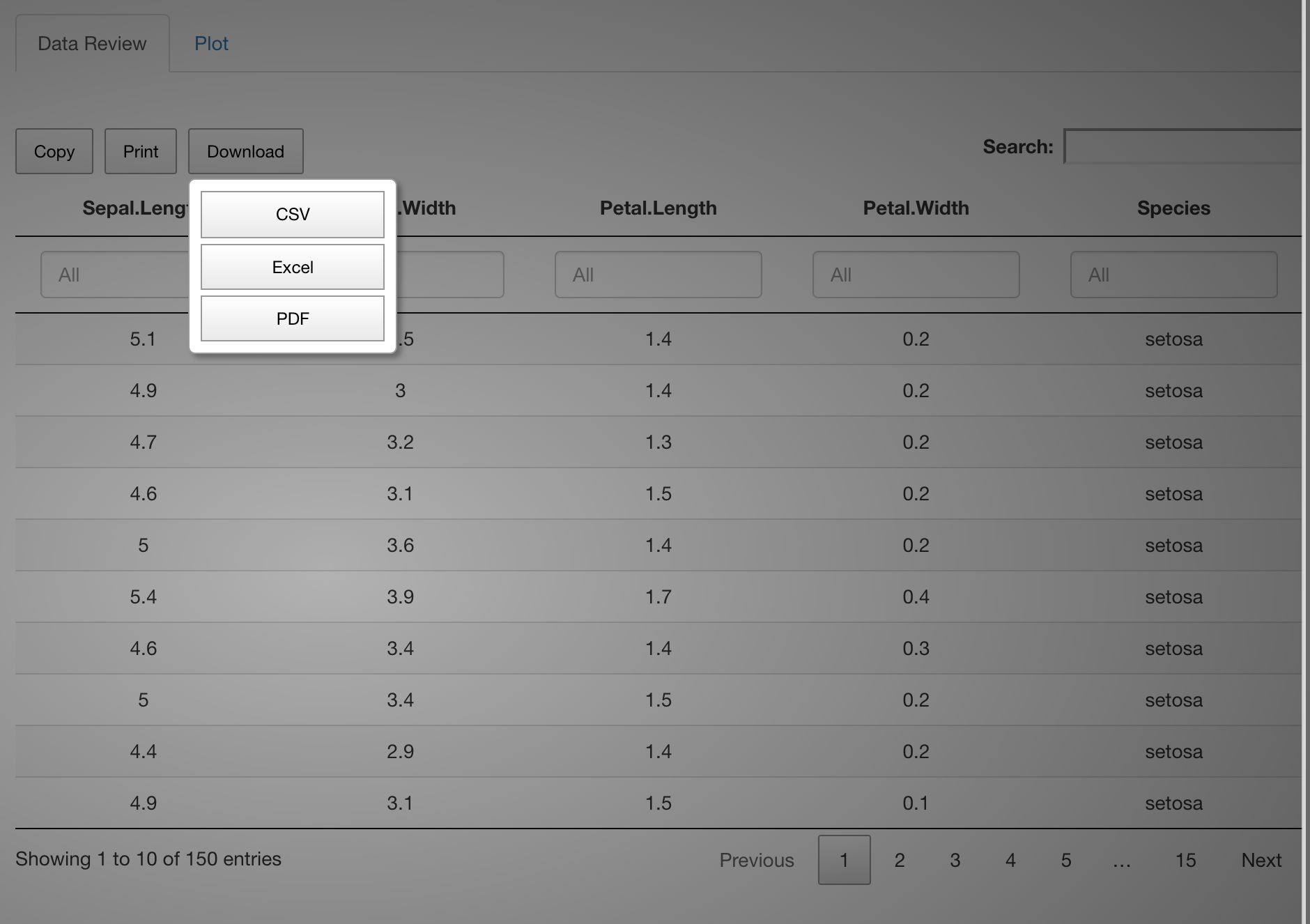Click the Petal.Length filter box
Viewport: 1310px width, 924px height.
pos(658,275)
